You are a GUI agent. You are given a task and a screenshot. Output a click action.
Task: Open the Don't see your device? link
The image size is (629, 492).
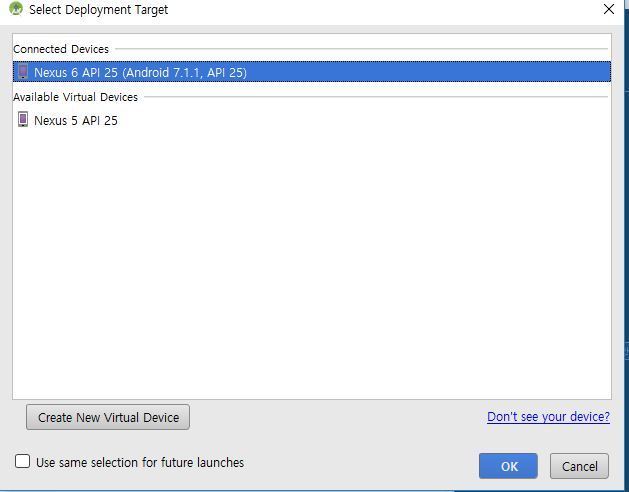pos(548,417)
